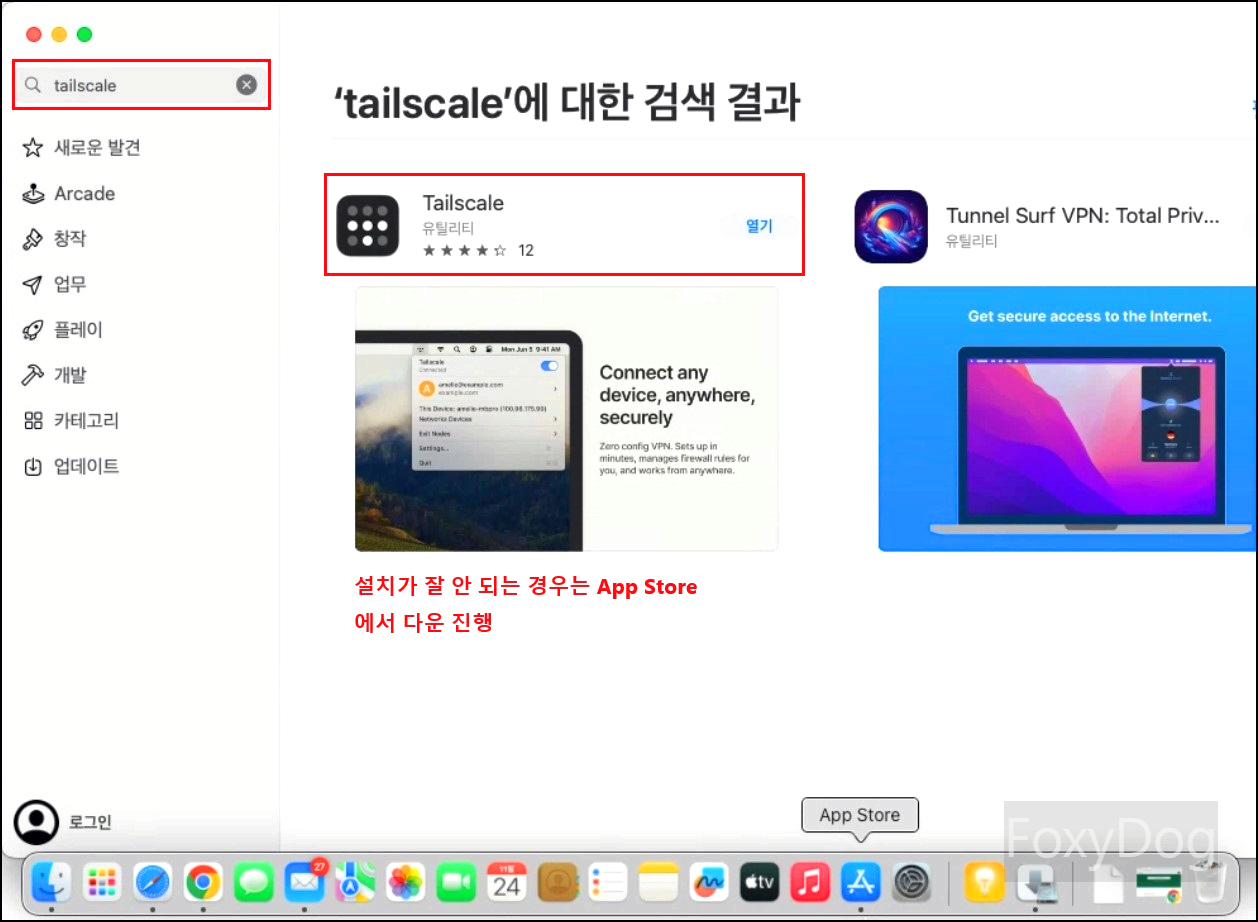The height and width of the screenshot is (922, 1258).
Task: Open Mail with 27 unread badge
Action: [304, 882]
